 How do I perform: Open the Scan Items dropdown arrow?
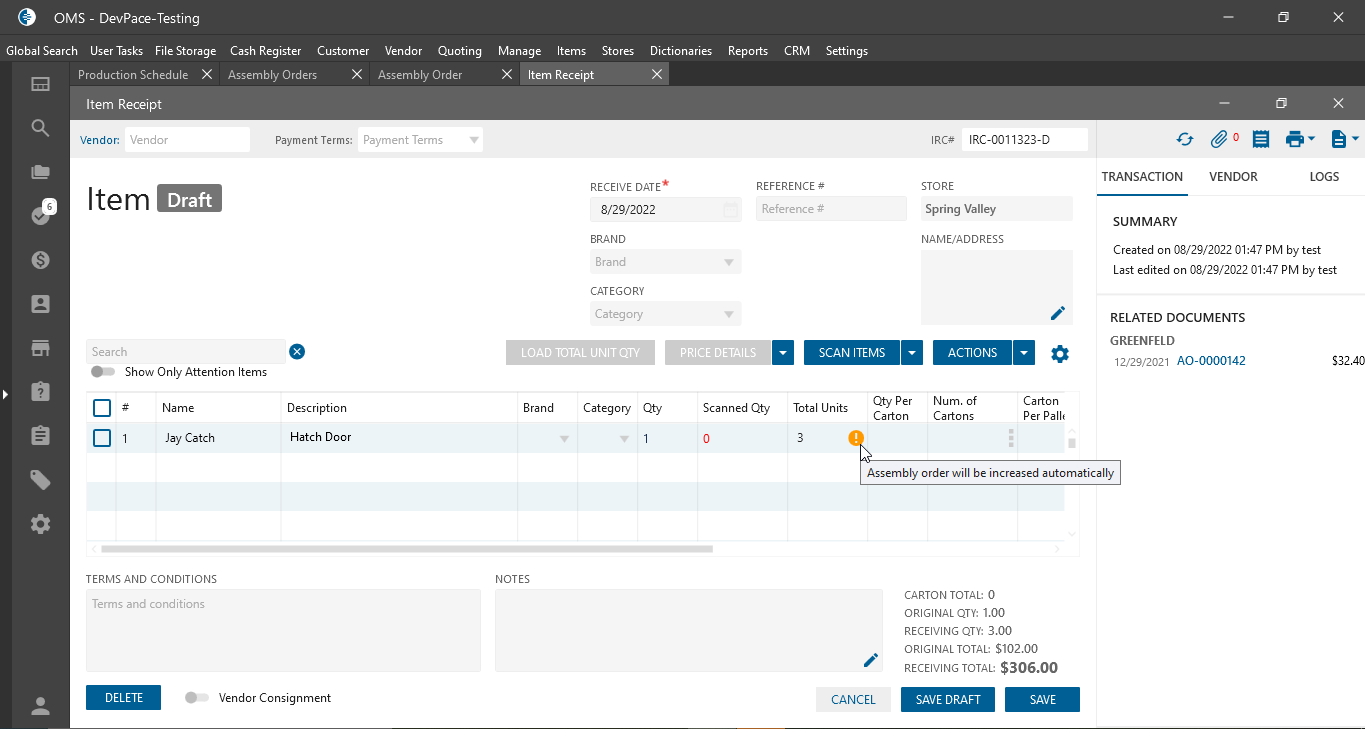point(912,353)
